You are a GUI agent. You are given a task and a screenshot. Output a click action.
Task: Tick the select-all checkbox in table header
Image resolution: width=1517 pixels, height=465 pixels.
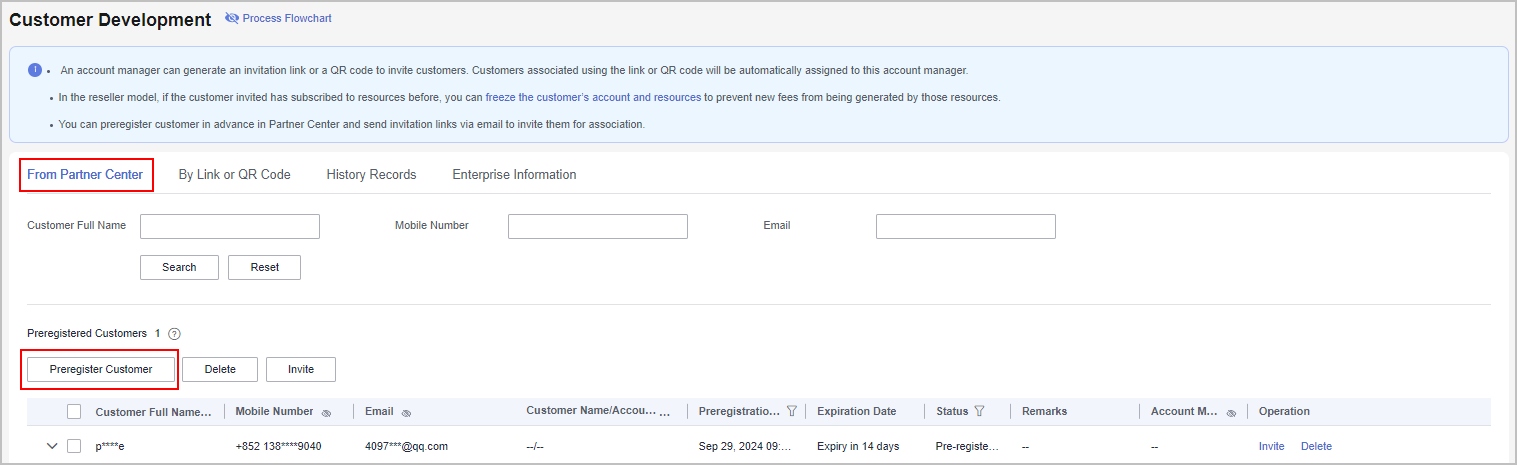tap(74, 411)
